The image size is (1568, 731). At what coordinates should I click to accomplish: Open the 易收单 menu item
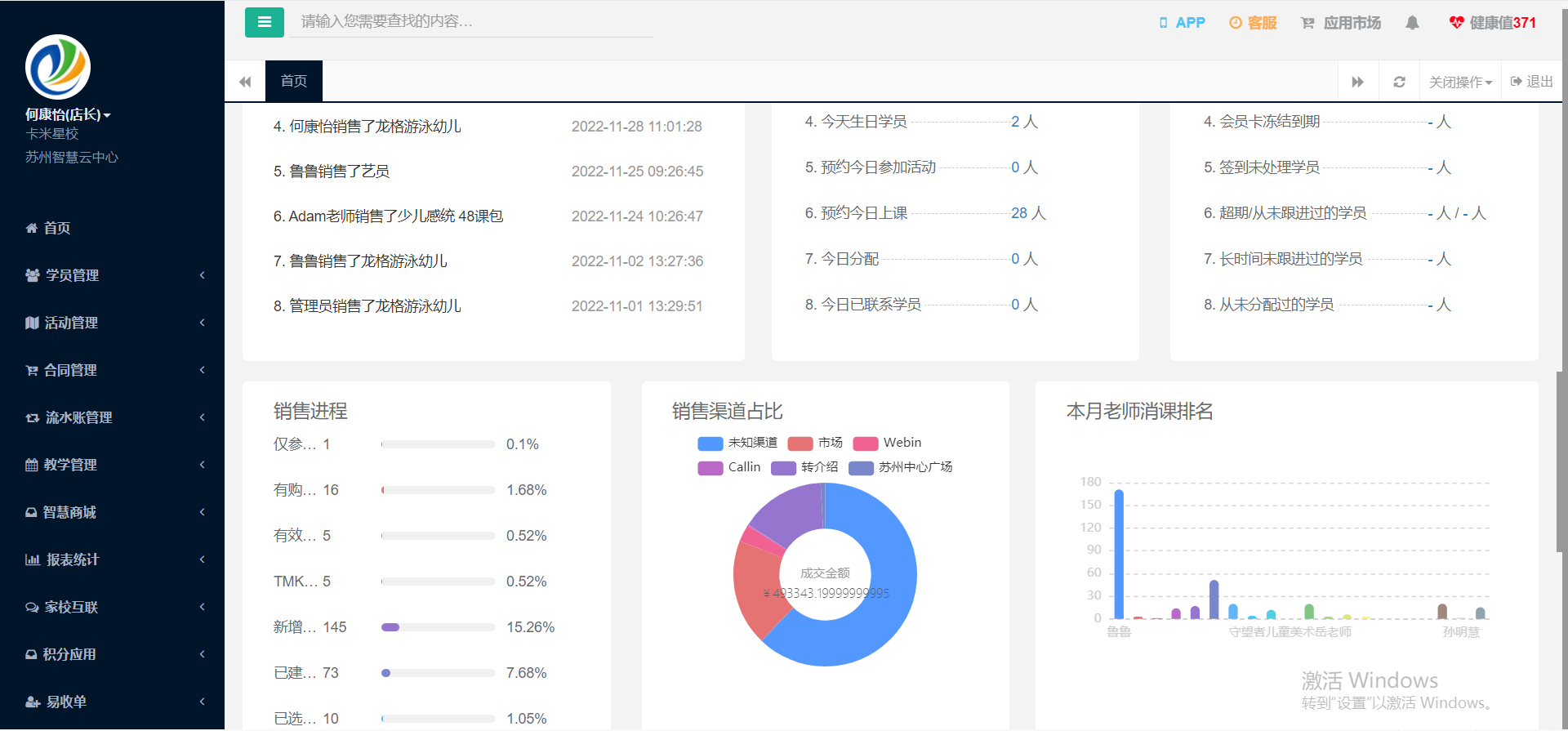tap(112, 702)
